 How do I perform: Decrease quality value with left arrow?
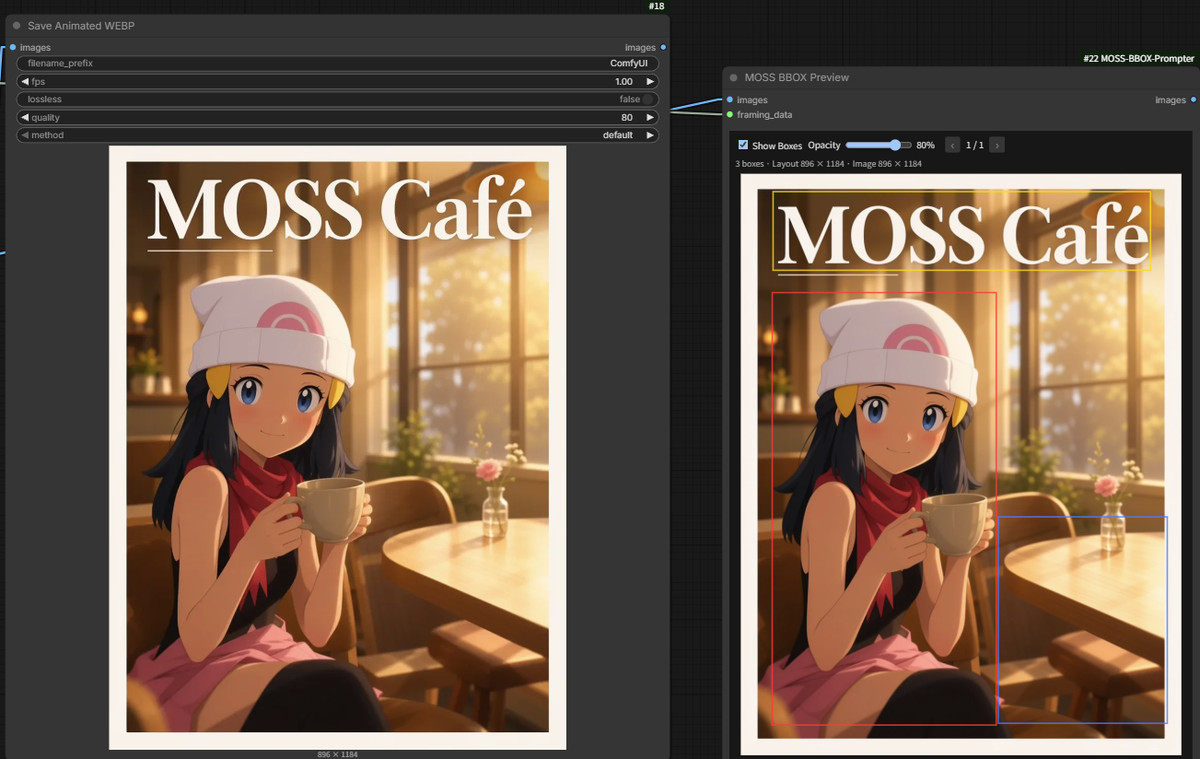click(x=25, y=117)
